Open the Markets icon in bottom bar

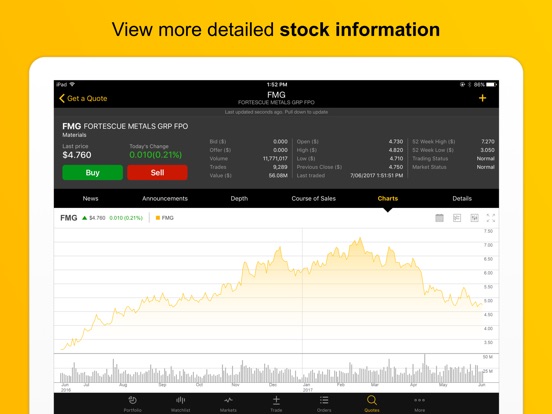[228, 400]
